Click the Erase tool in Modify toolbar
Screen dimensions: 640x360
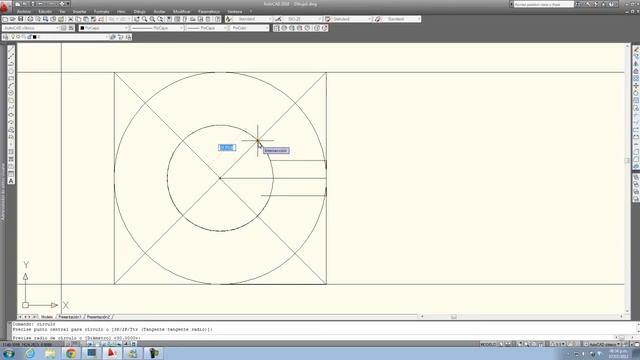tap(636, 49)
